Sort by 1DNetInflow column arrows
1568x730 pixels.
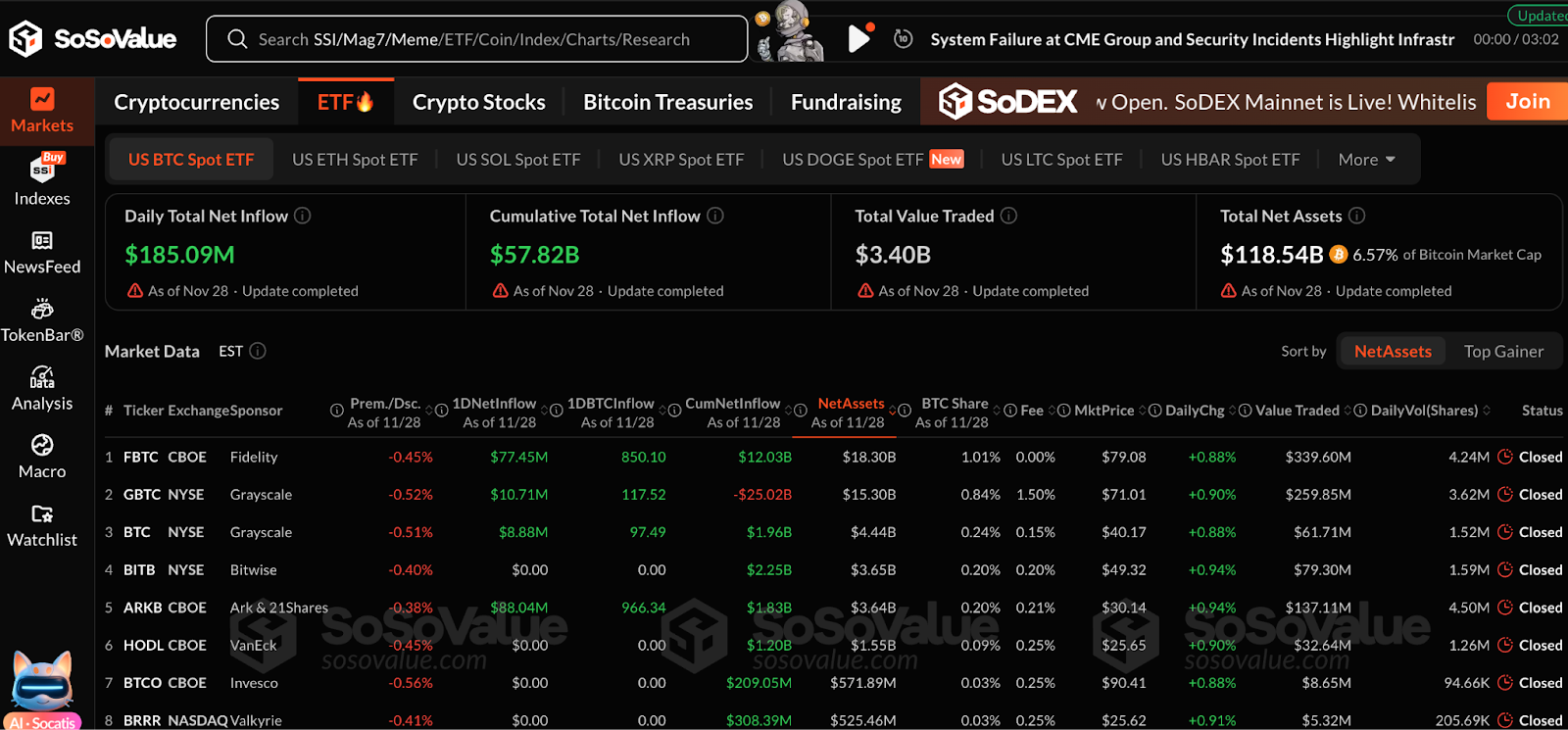[546, 411]
